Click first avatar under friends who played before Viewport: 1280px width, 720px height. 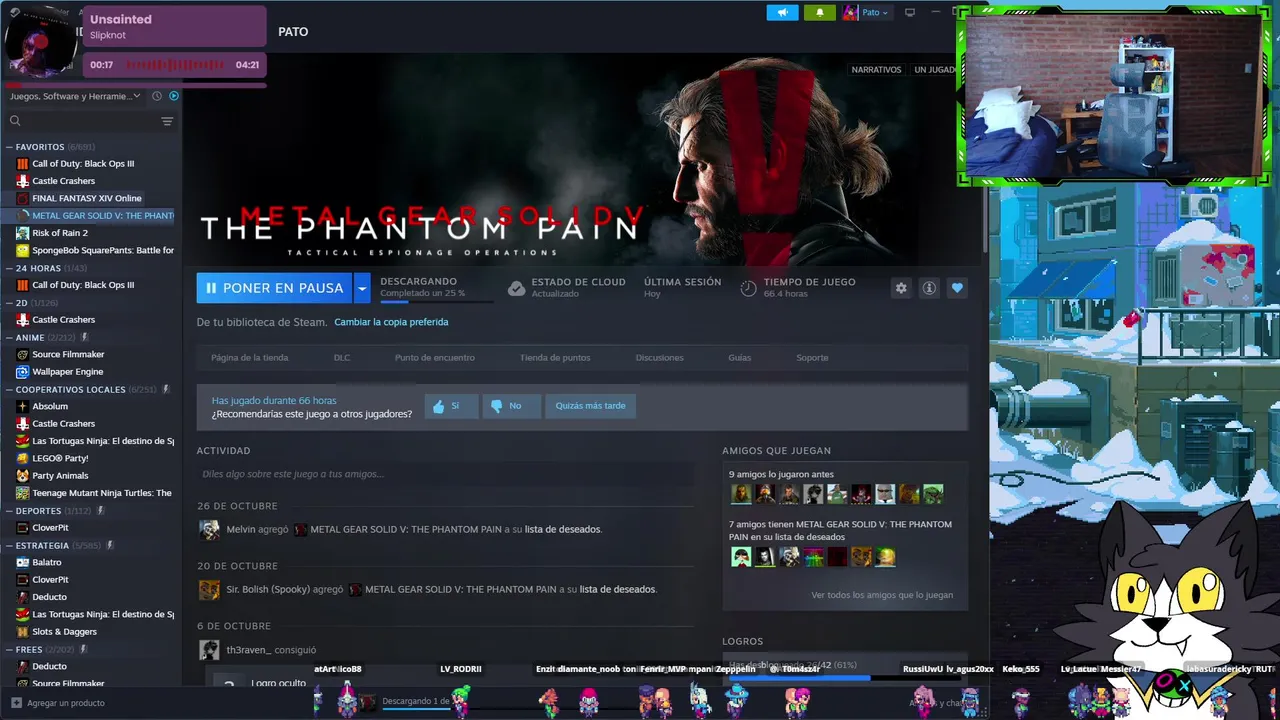pyautogui.click(x=741, y=494)
